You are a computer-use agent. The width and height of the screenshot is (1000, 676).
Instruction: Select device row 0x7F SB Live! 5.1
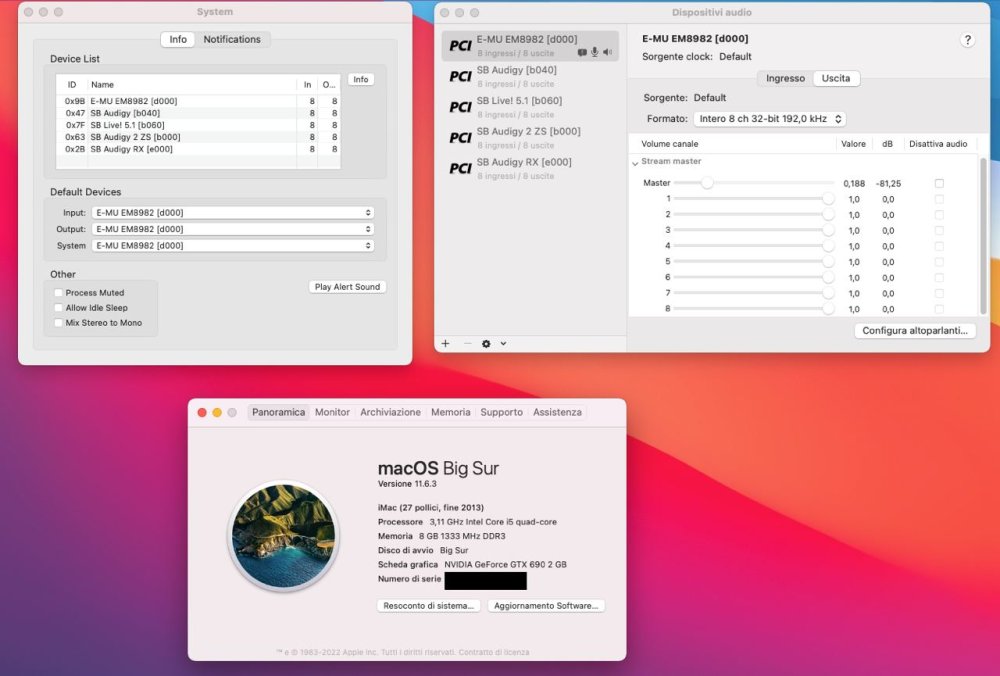(x=198, y=125)
